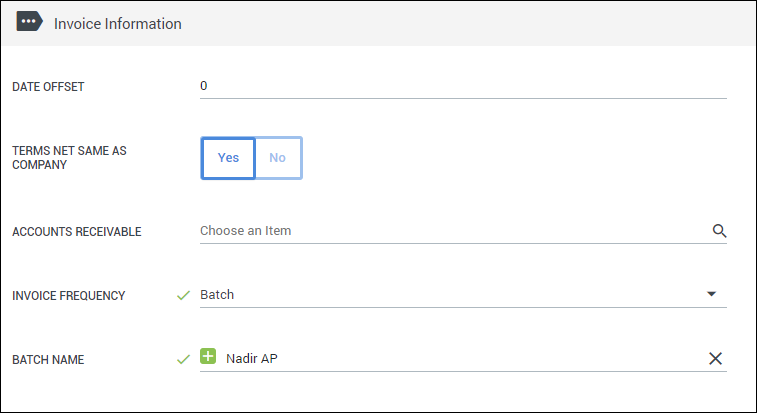Click the INVOICE FREQUENCY label
Screen dimensions: 757x413
[x=69, y=296]
